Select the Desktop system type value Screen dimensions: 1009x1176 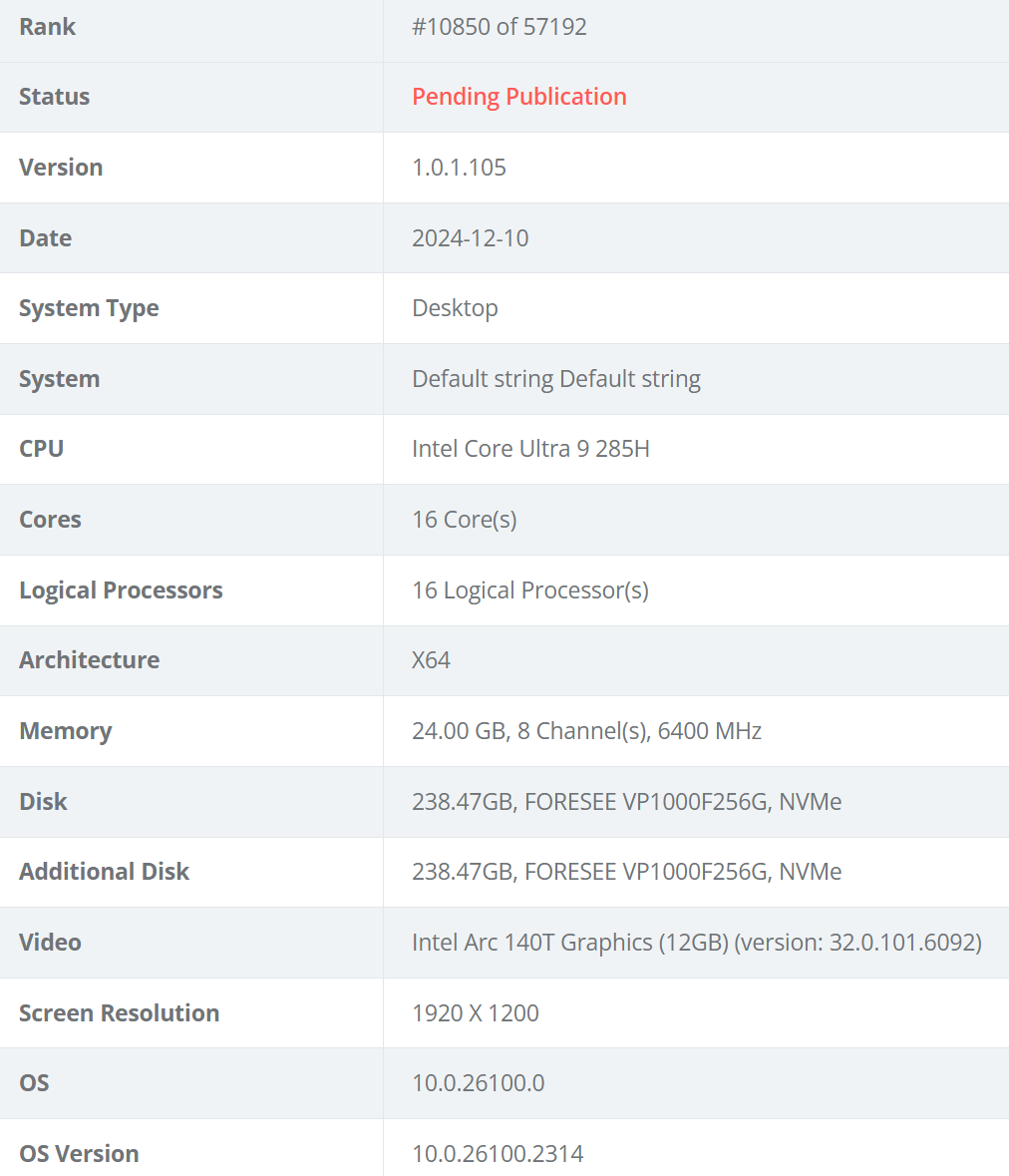455,308
